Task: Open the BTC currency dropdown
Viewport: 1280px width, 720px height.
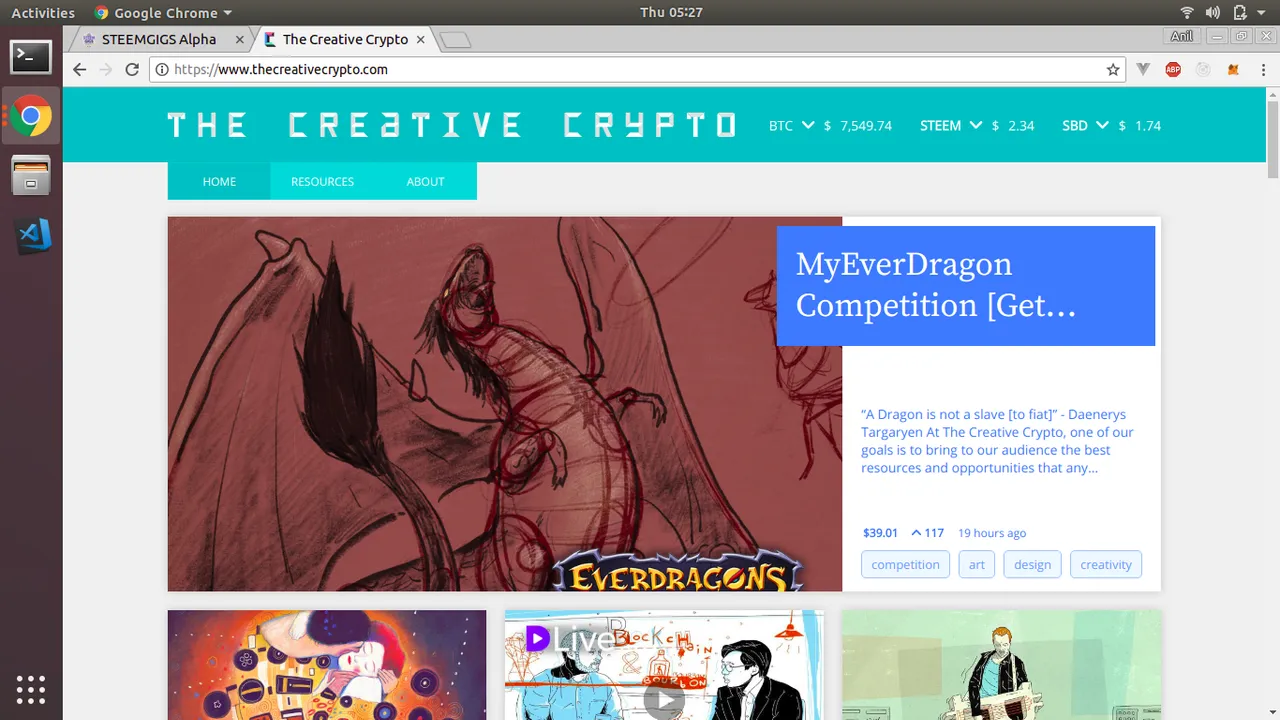Action: tap(807, 125)
